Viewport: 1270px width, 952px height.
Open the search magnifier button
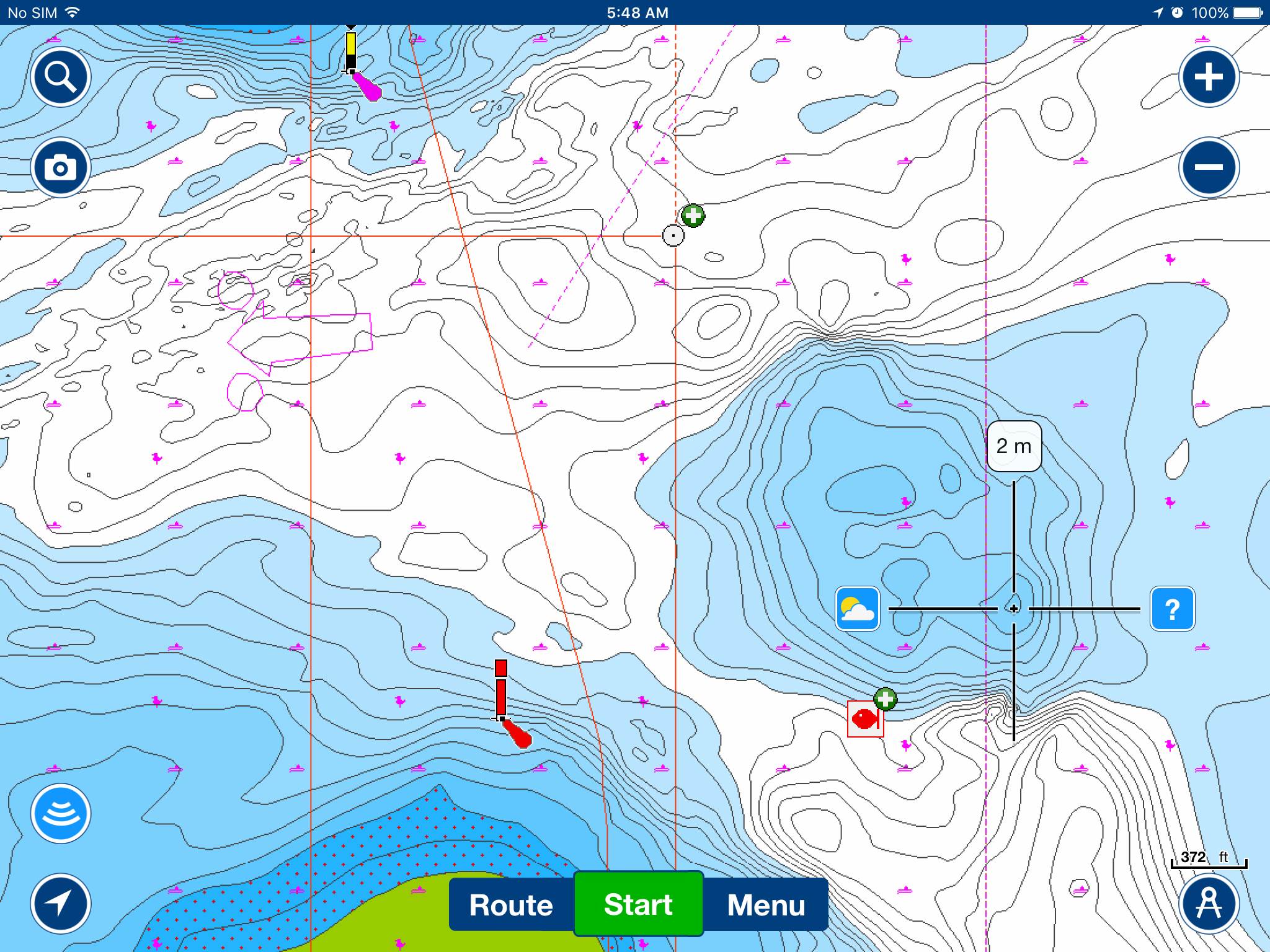click(61, 77)
